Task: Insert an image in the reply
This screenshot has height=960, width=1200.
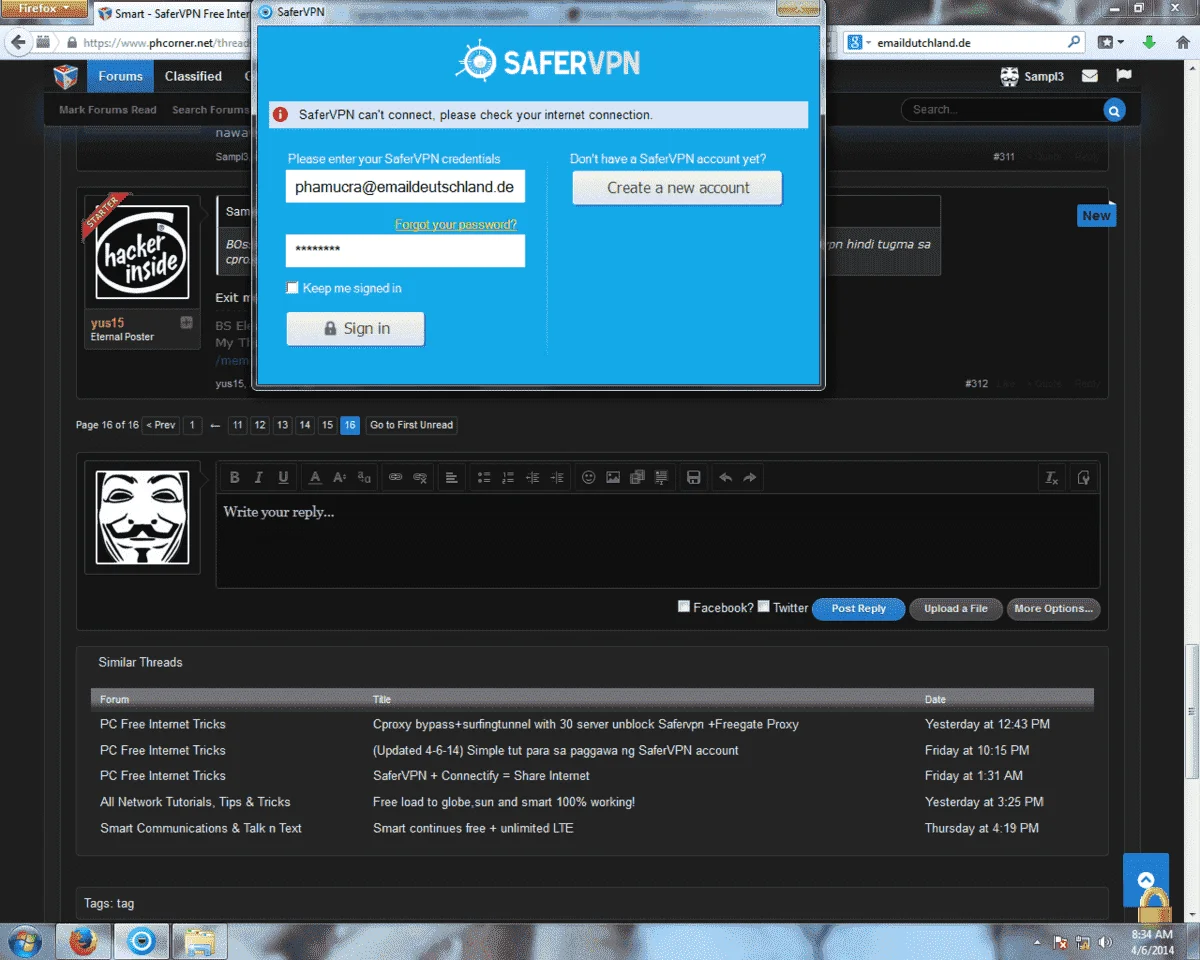Action: tap(613, 478)
